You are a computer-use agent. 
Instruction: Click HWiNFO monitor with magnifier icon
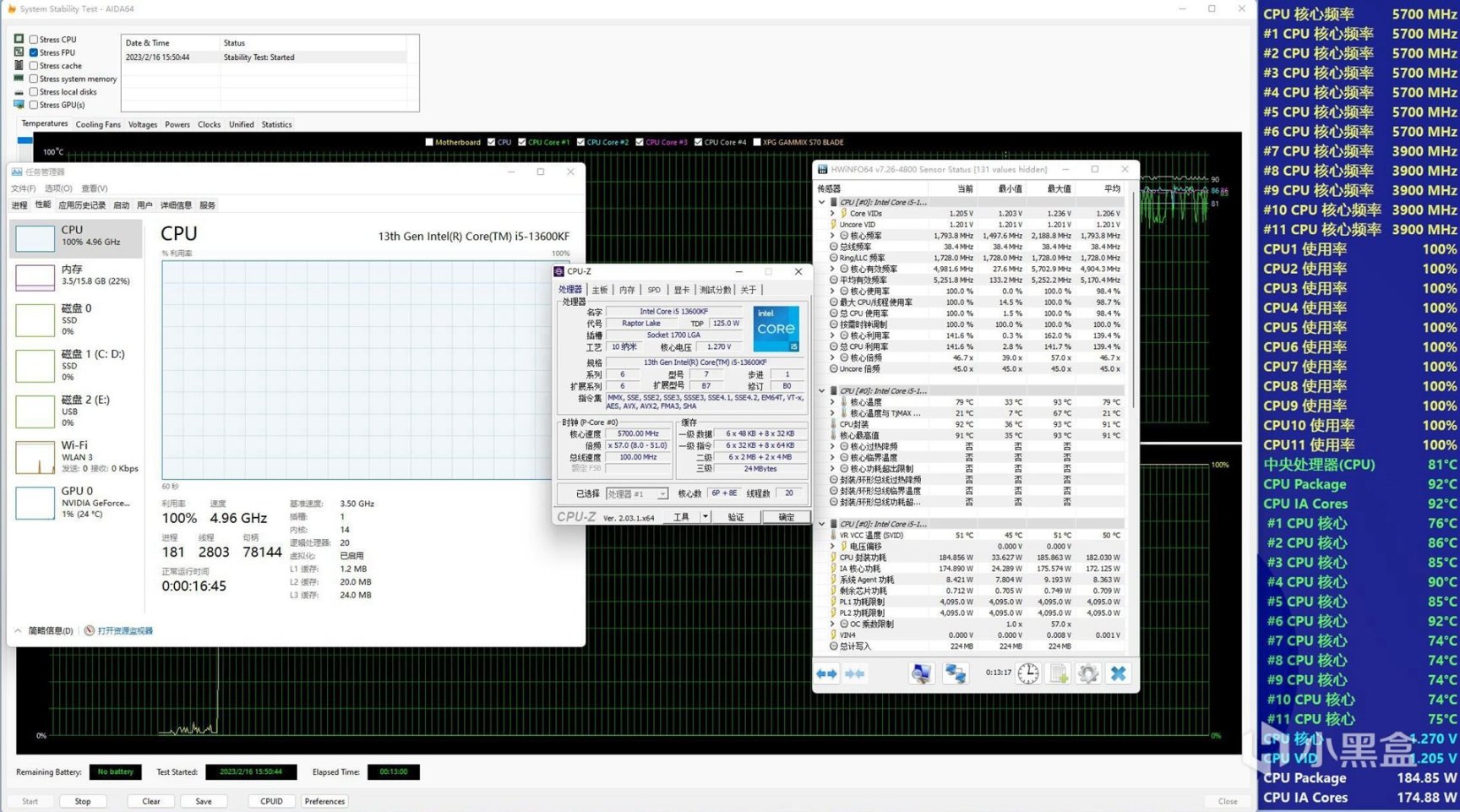921,673
